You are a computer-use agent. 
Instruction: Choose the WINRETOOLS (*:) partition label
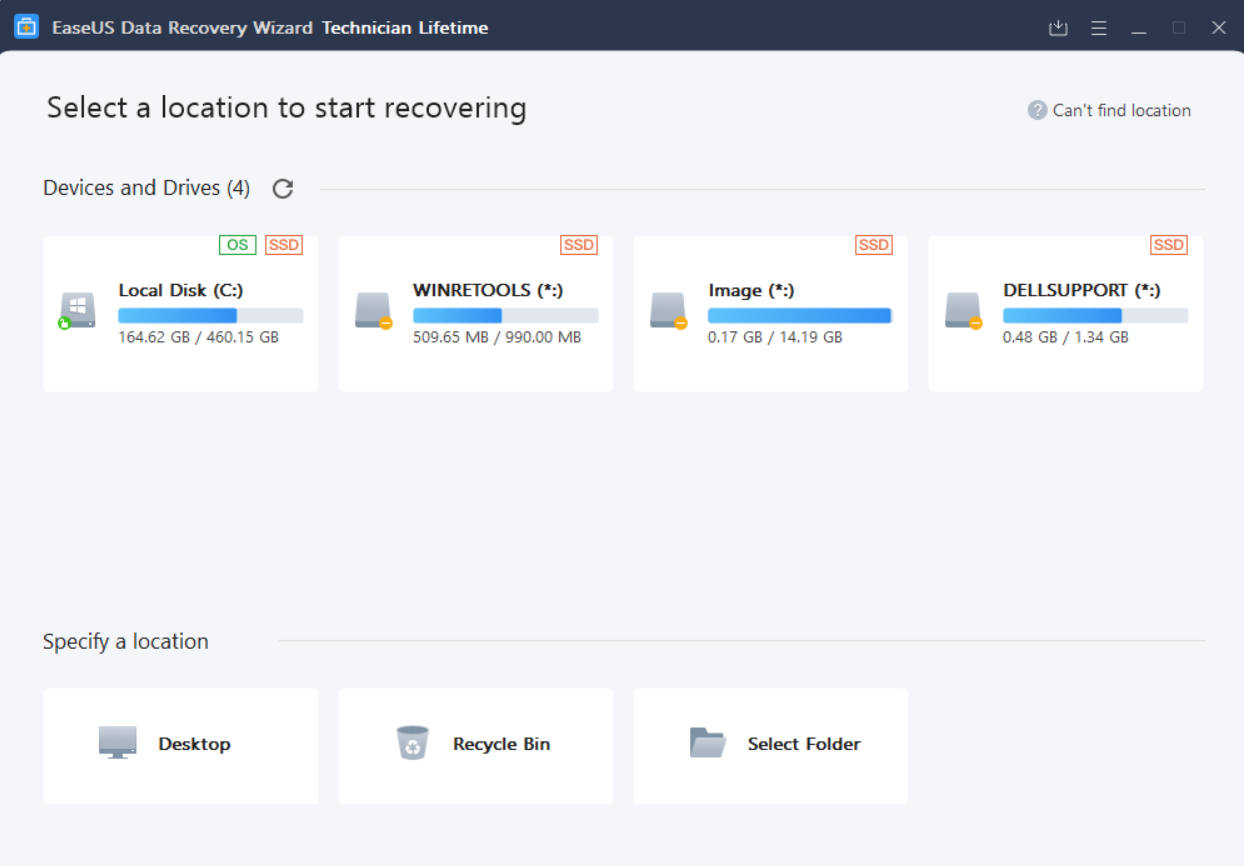tap(488, 290)
